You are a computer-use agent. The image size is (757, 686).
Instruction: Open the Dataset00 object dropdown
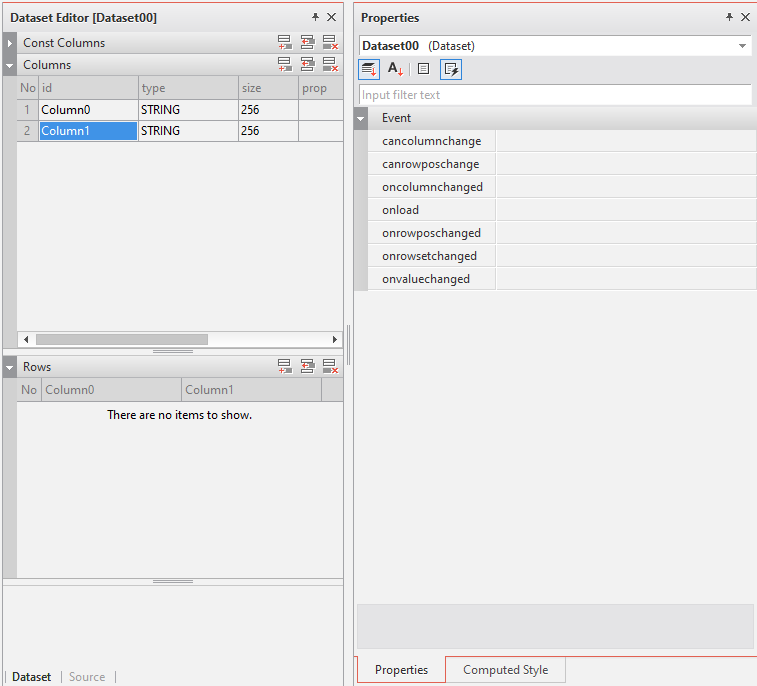[742, 46]
